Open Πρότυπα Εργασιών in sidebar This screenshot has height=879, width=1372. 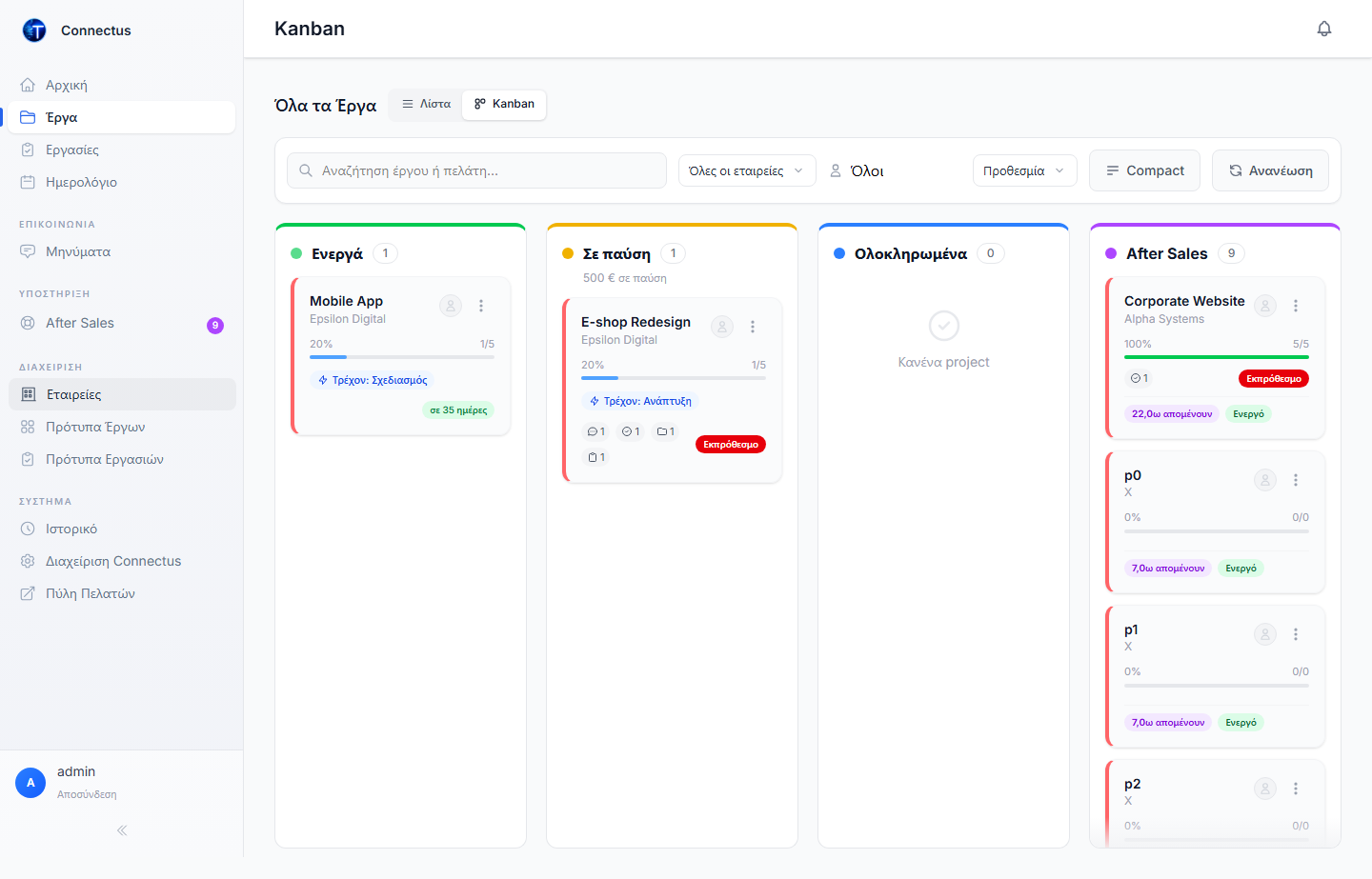(122, 459)
